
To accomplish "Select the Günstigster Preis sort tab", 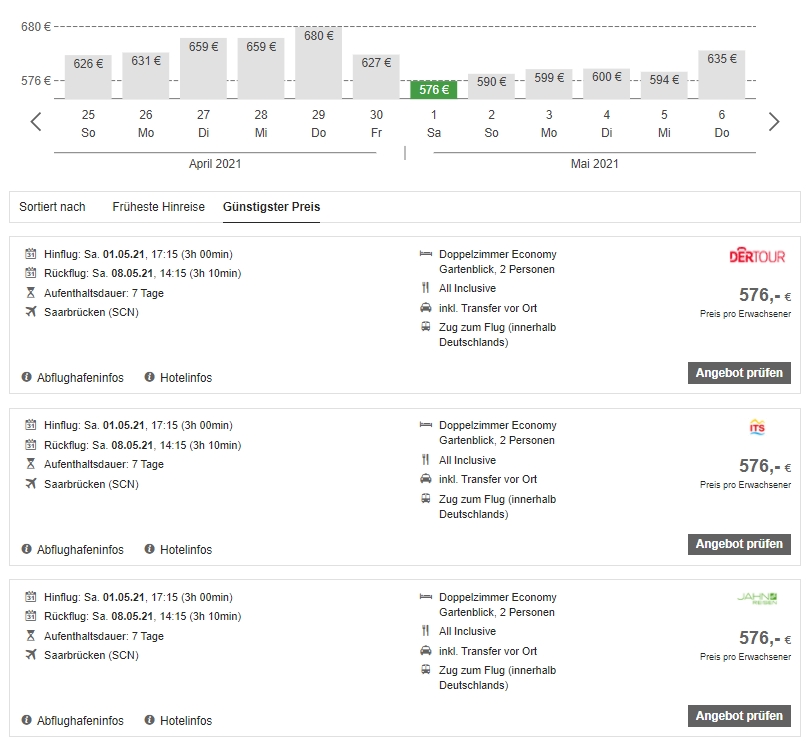I will pyautogui.click(x=271, y=207).
